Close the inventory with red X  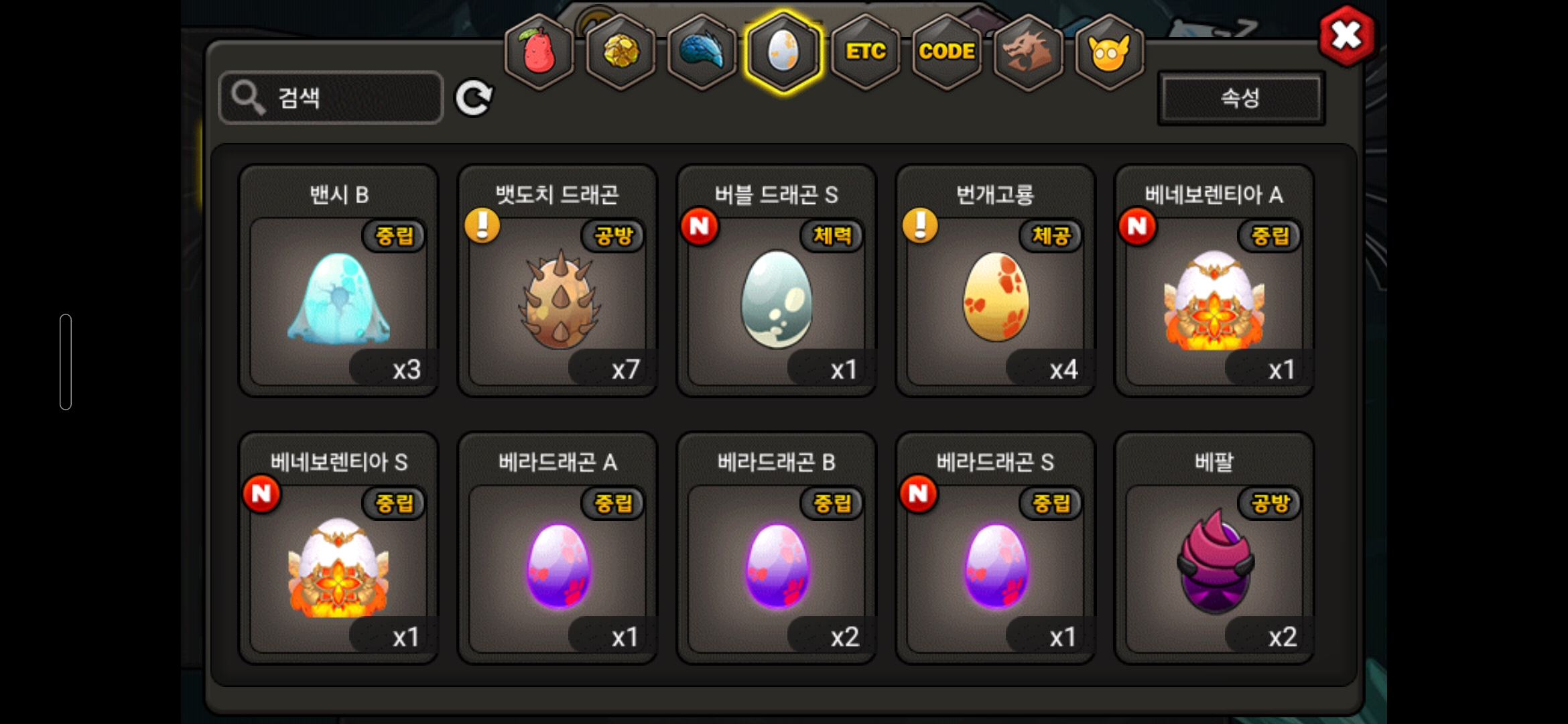(1346, 36)
